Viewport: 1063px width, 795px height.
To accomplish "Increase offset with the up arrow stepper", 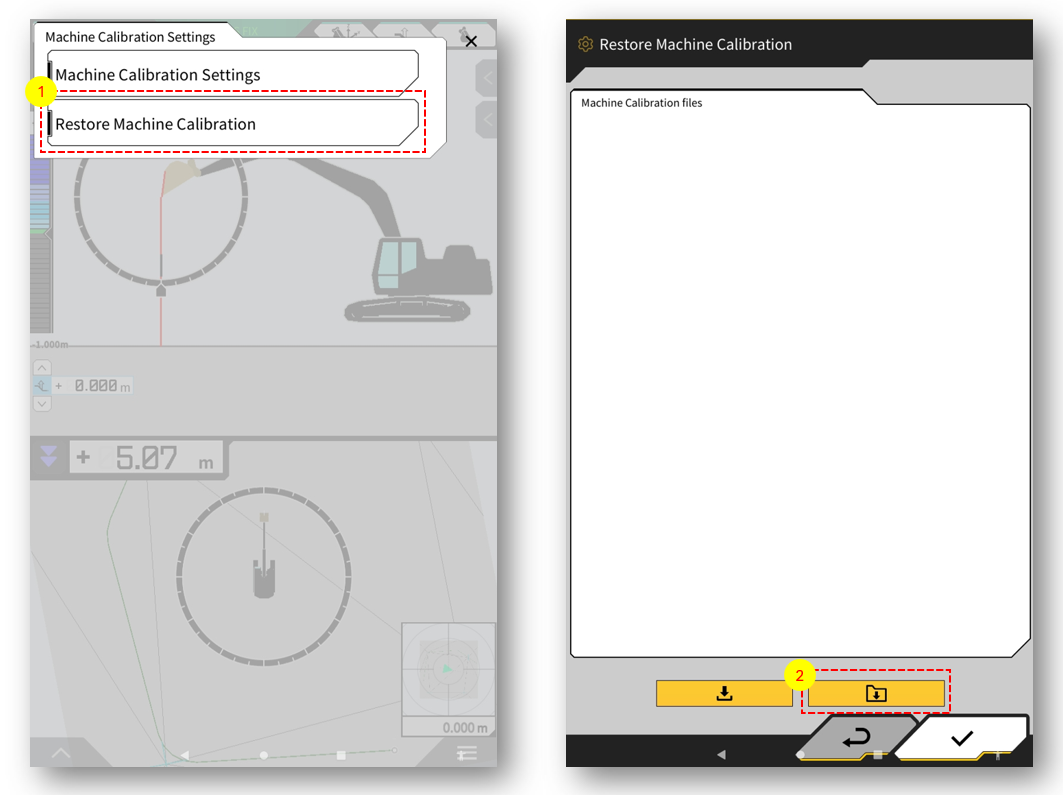I will point(42,367).
